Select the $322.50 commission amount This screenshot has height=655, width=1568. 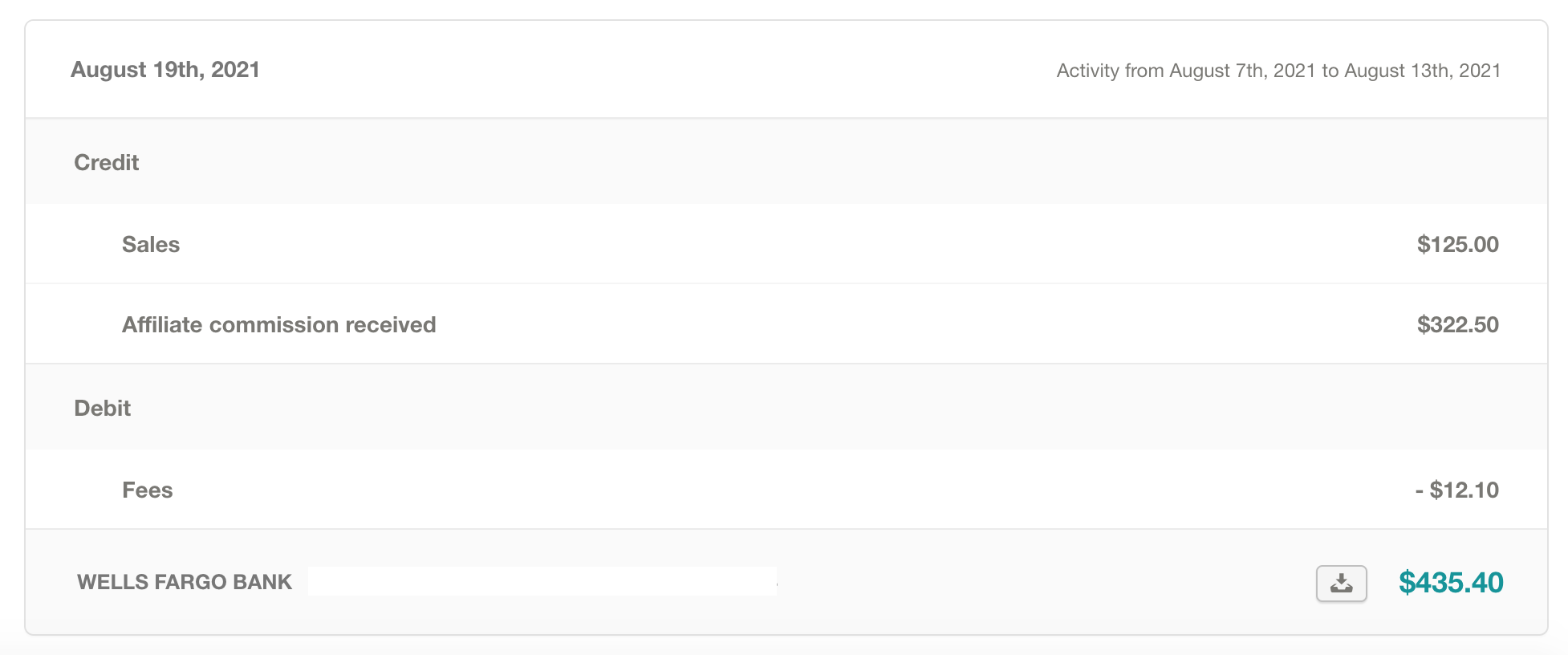(1457, 325)
